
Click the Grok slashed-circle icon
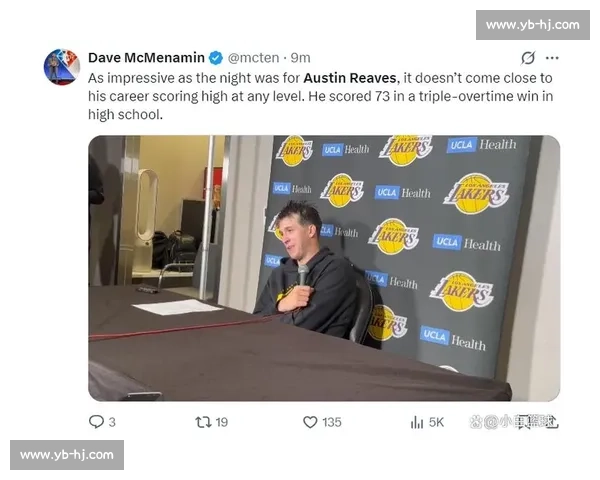click(x=528, y=58)
